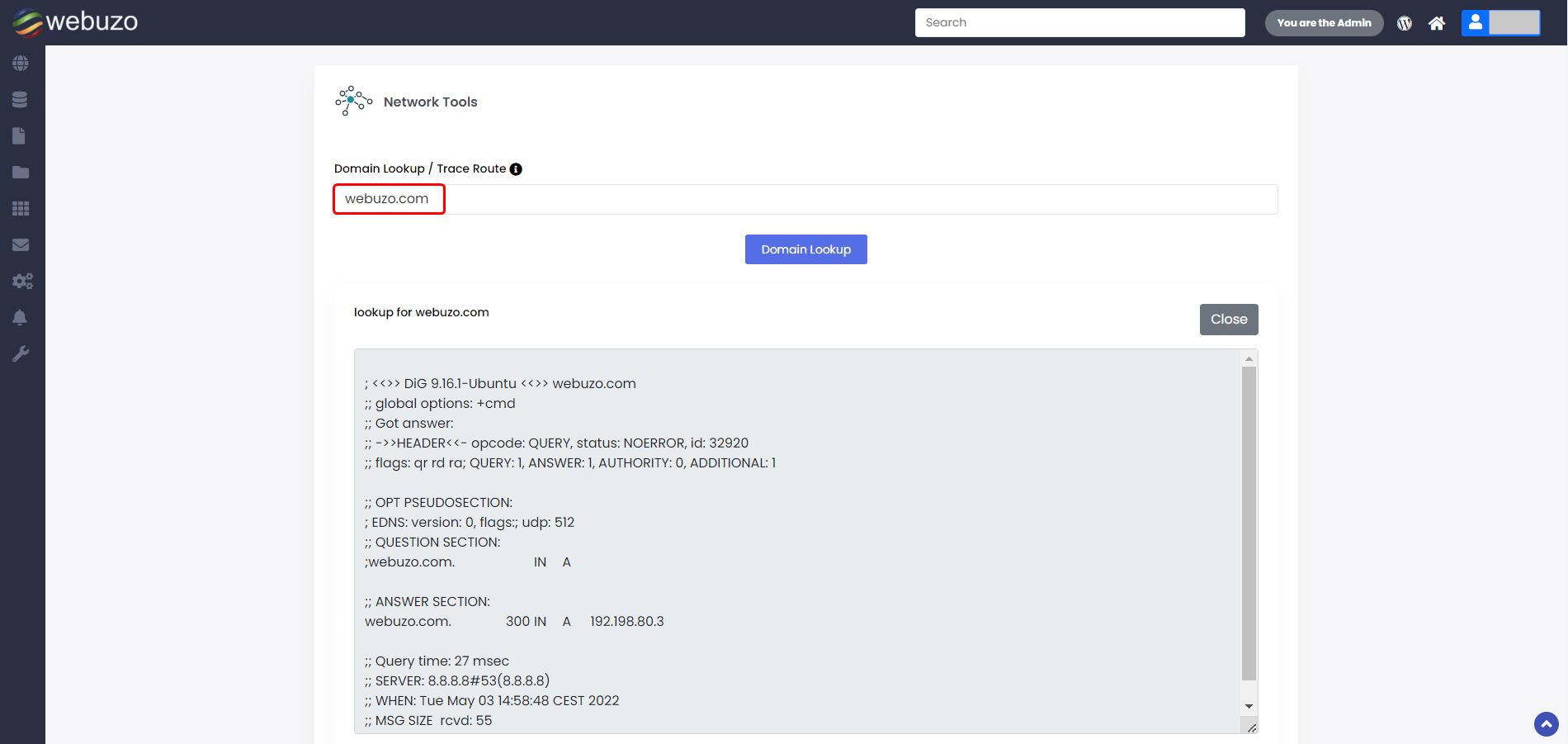Click the info icon beside Trace Route
Viewport: 1568px width, 744px height.
pos(516,169)
